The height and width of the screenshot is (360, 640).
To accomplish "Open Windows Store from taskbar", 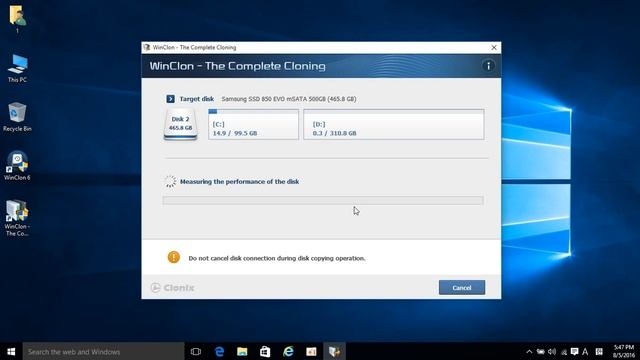I will coord(265,351).
